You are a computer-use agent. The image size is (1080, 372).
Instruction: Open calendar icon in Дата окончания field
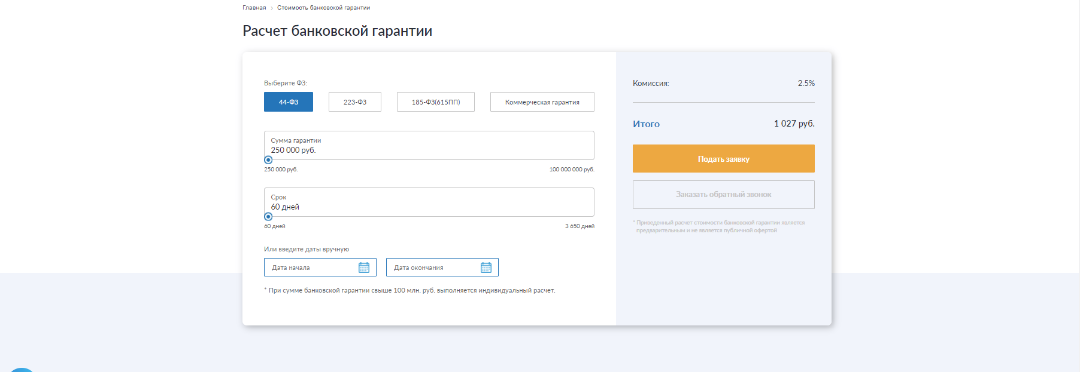pyautogui.click(x=486, y=267)
